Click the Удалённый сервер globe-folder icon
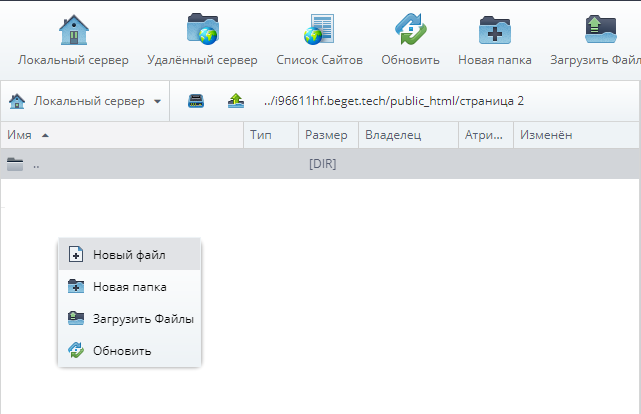The image size is (641, 414). coord(203,29)
